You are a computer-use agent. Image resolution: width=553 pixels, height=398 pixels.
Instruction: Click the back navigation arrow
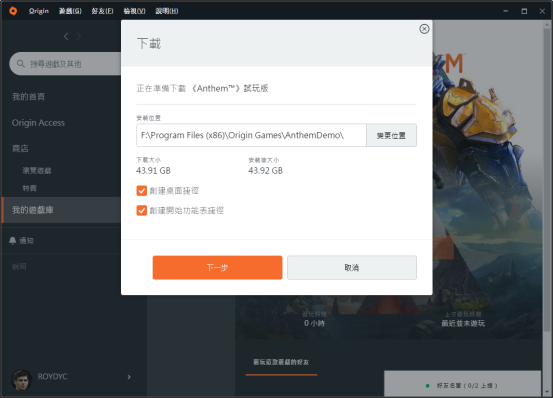(66, 36)
